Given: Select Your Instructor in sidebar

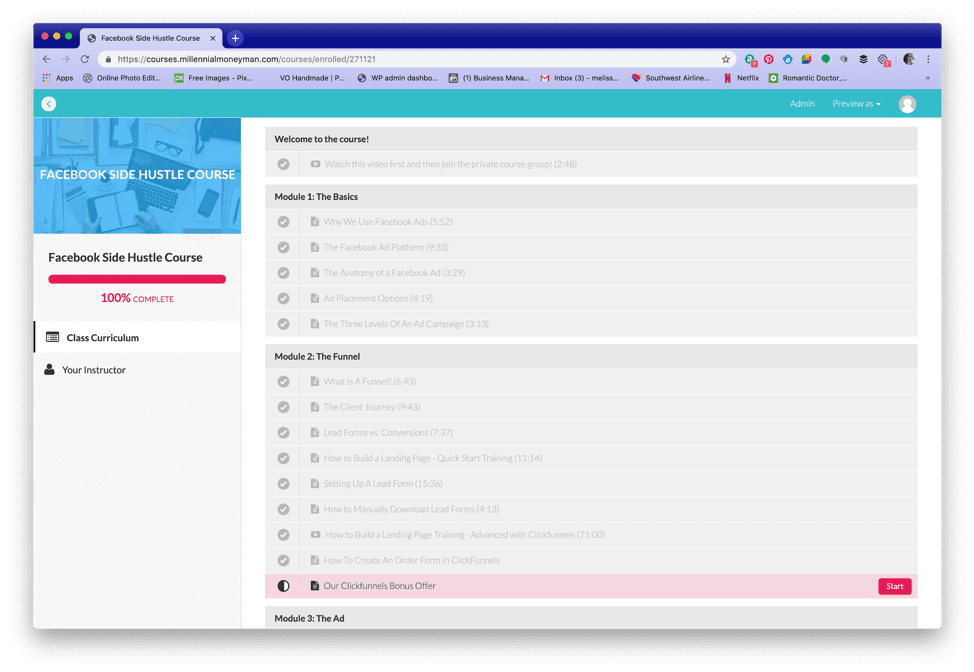Looking at the screenshot, I should tap(93, 370).
